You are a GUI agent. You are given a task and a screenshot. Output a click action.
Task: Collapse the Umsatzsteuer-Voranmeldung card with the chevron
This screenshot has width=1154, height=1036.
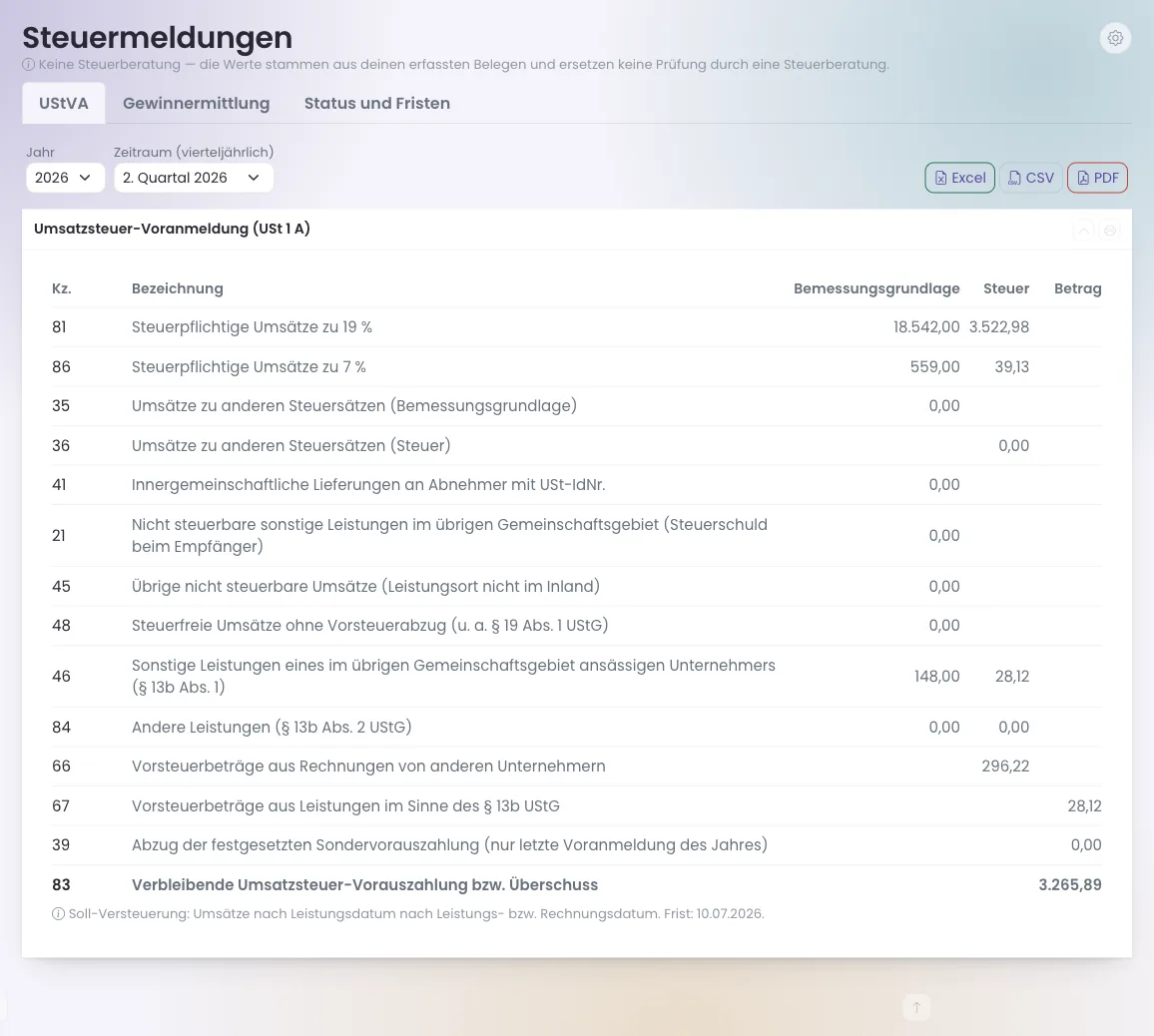(1084, 231)
